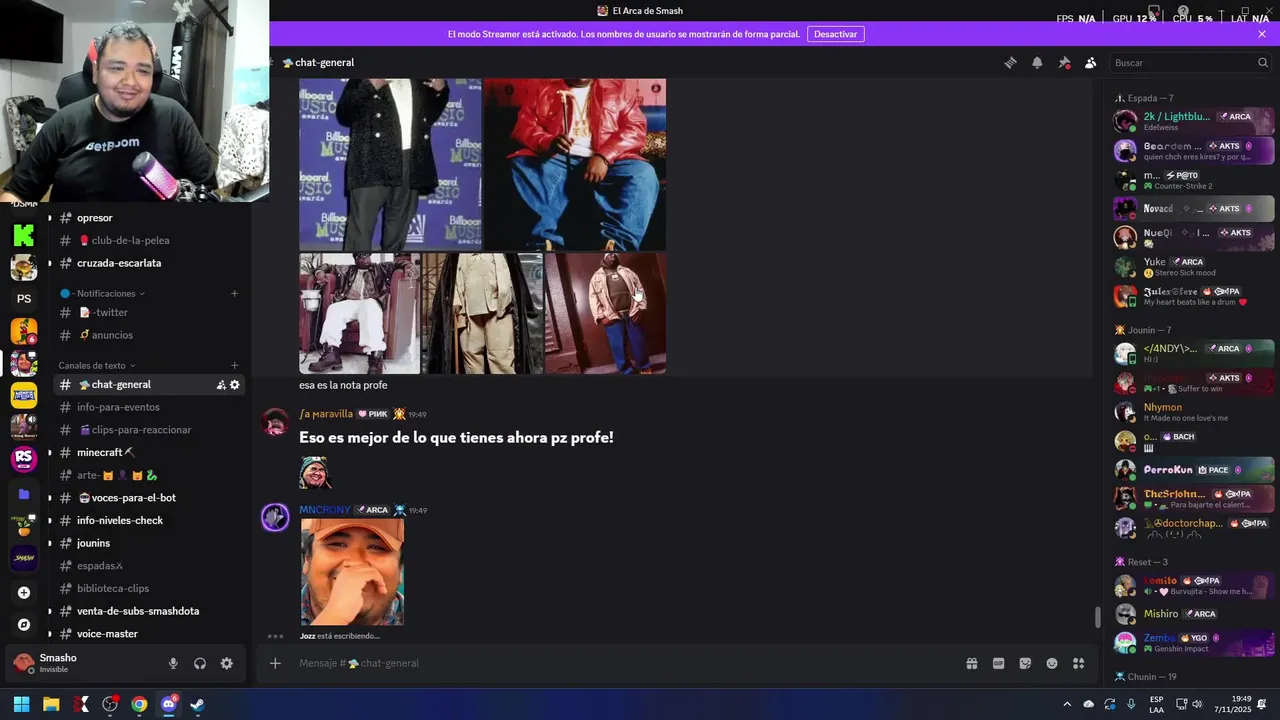Image resolution: width=1280 pixels, height=720 pixels.
Task: Close the purple Streamer mode banner
Action: 1262,34
